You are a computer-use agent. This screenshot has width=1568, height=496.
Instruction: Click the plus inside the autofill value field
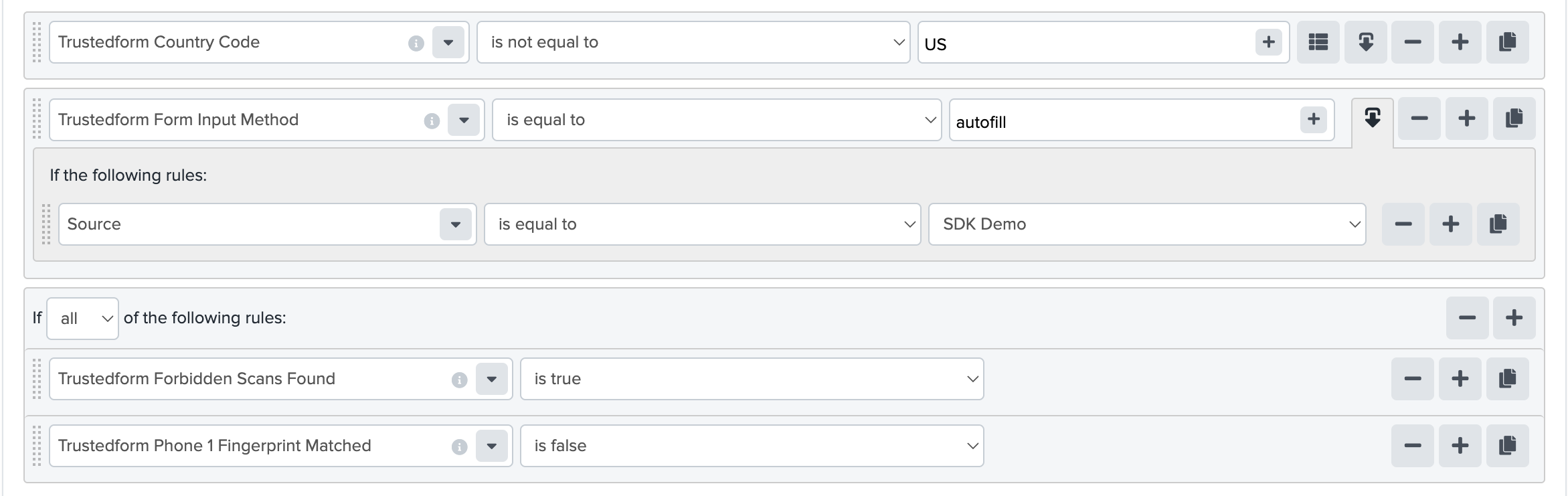pos(1313,120)
